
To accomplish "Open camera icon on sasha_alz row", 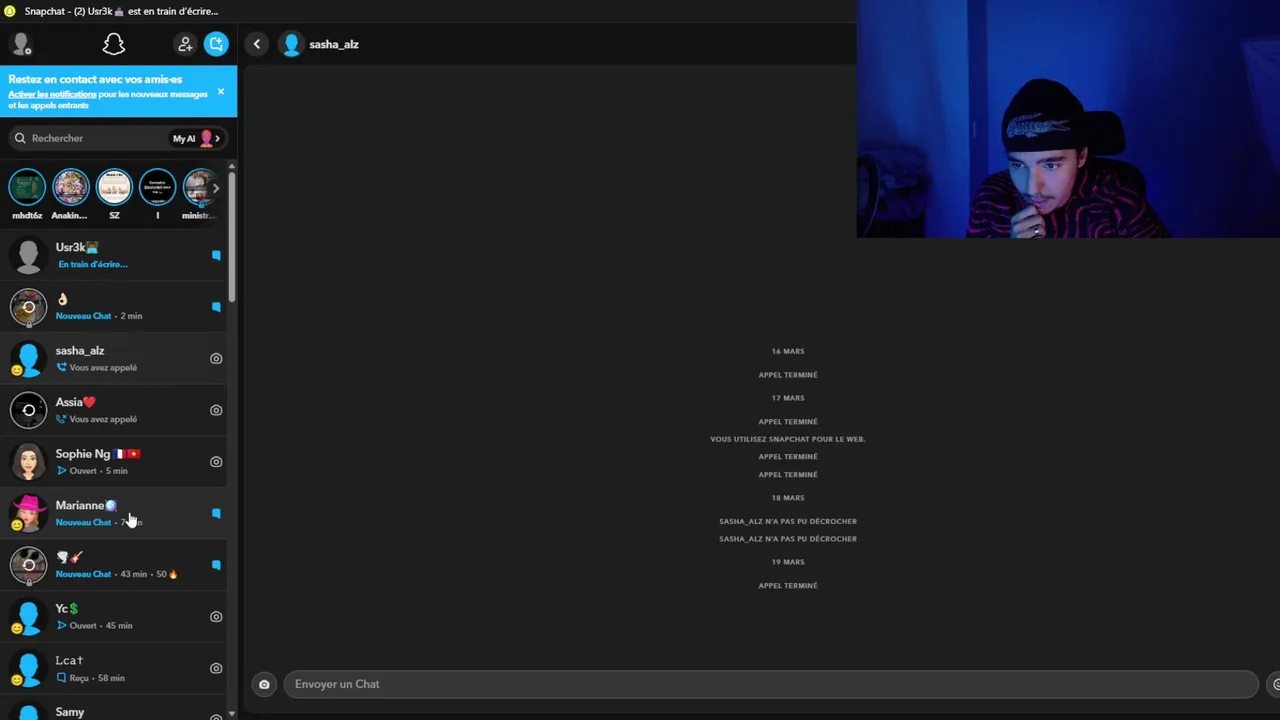I will pos(216,358).
